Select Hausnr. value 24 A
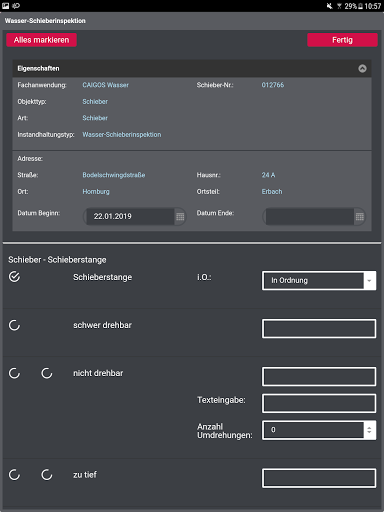 [268, 175]
